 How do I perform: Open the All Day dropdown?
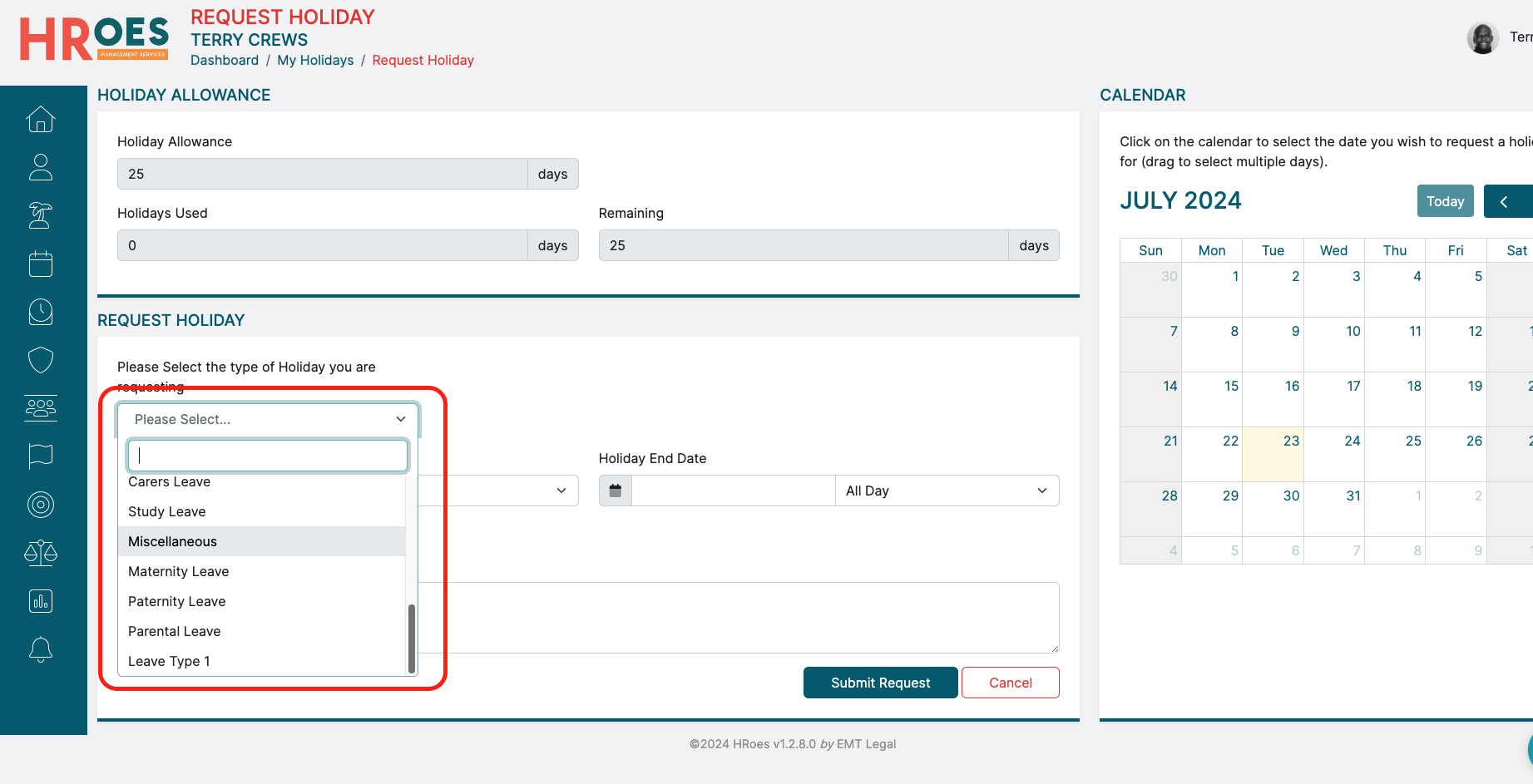947,491
